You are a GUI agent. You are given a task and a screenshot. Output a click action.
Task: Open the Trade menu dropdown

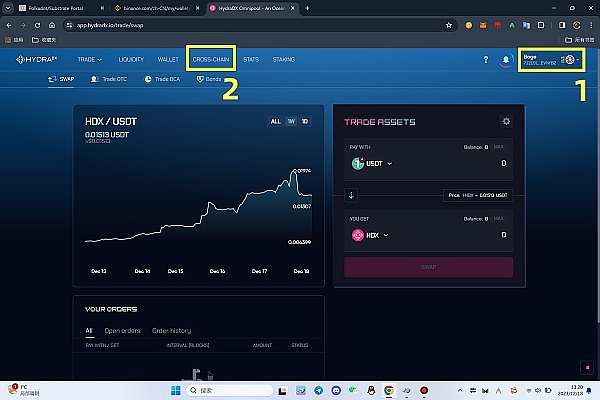[x=90, y=60]
